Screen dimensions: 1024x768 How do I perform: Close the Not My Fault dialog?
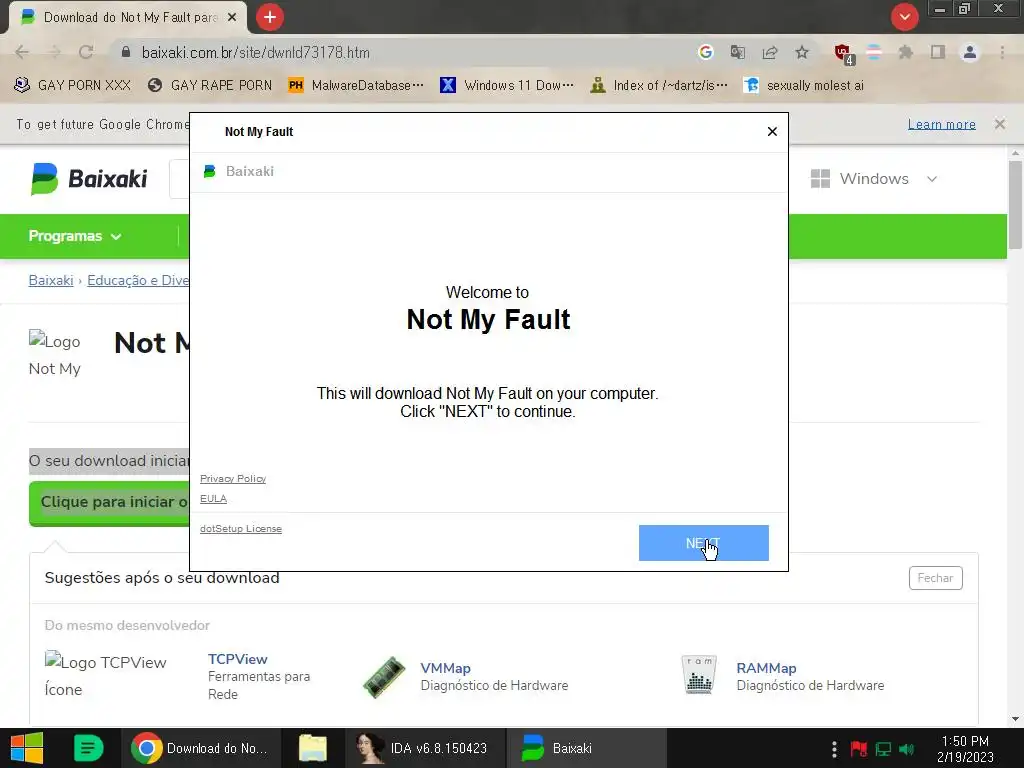tap(772, 131)
